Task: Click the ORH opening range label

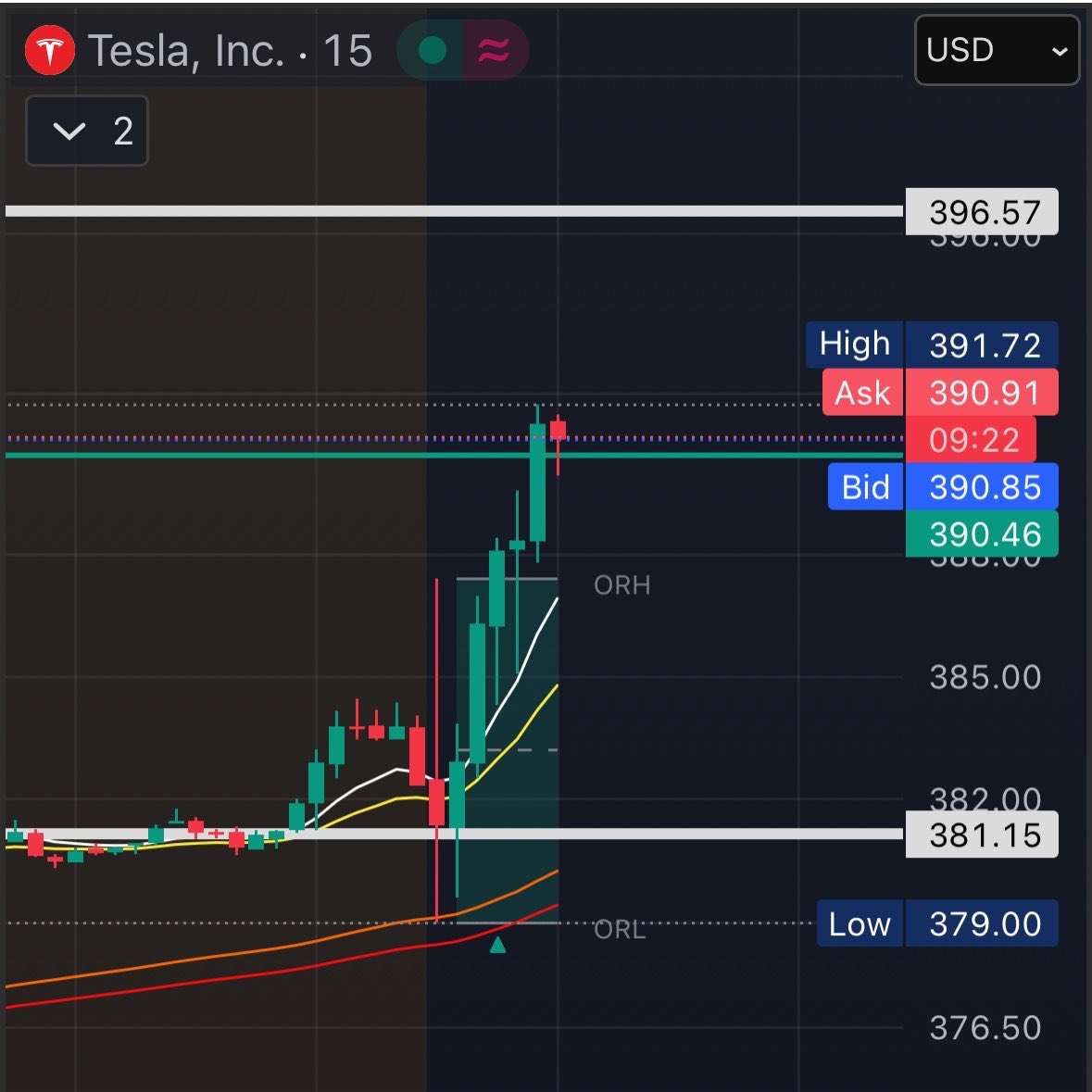Action: [621, 585]
